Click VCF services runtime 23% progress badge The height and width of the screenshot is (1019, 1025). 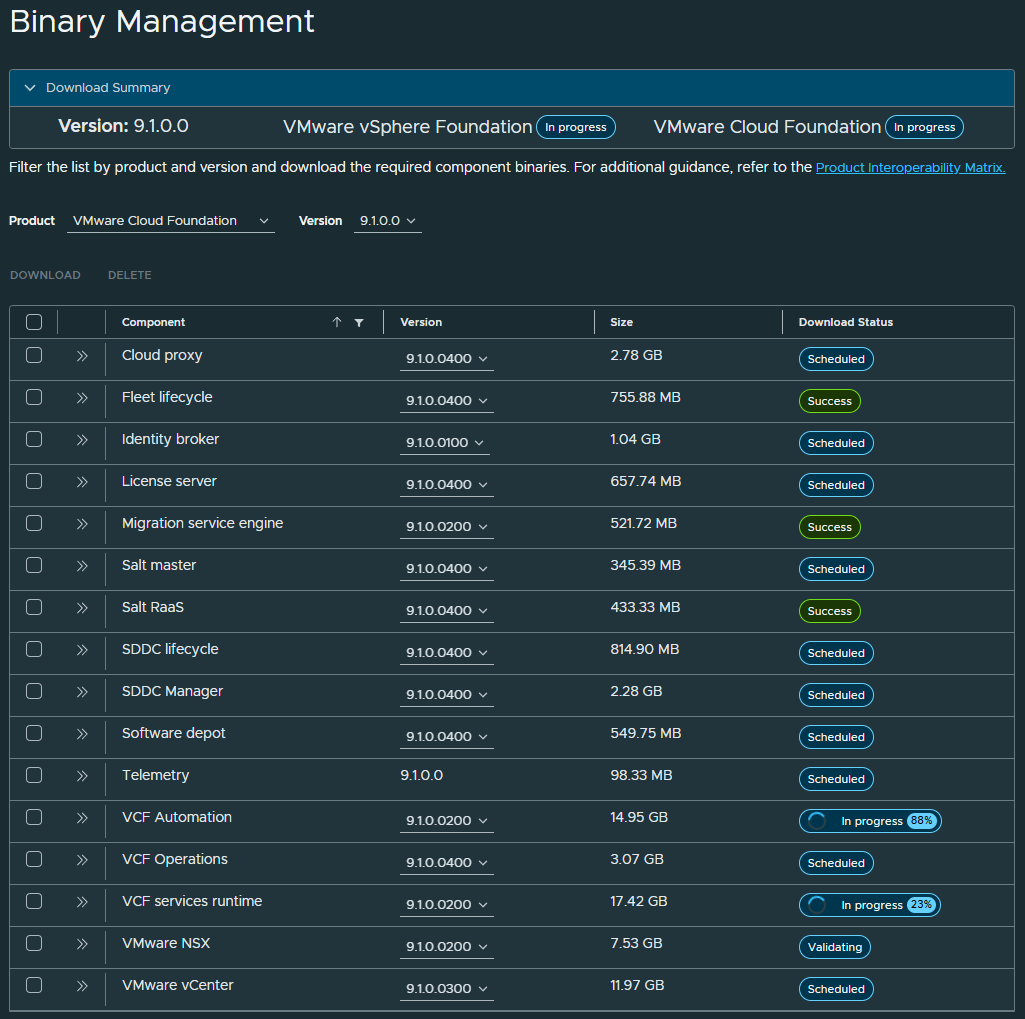click(922, 905)
